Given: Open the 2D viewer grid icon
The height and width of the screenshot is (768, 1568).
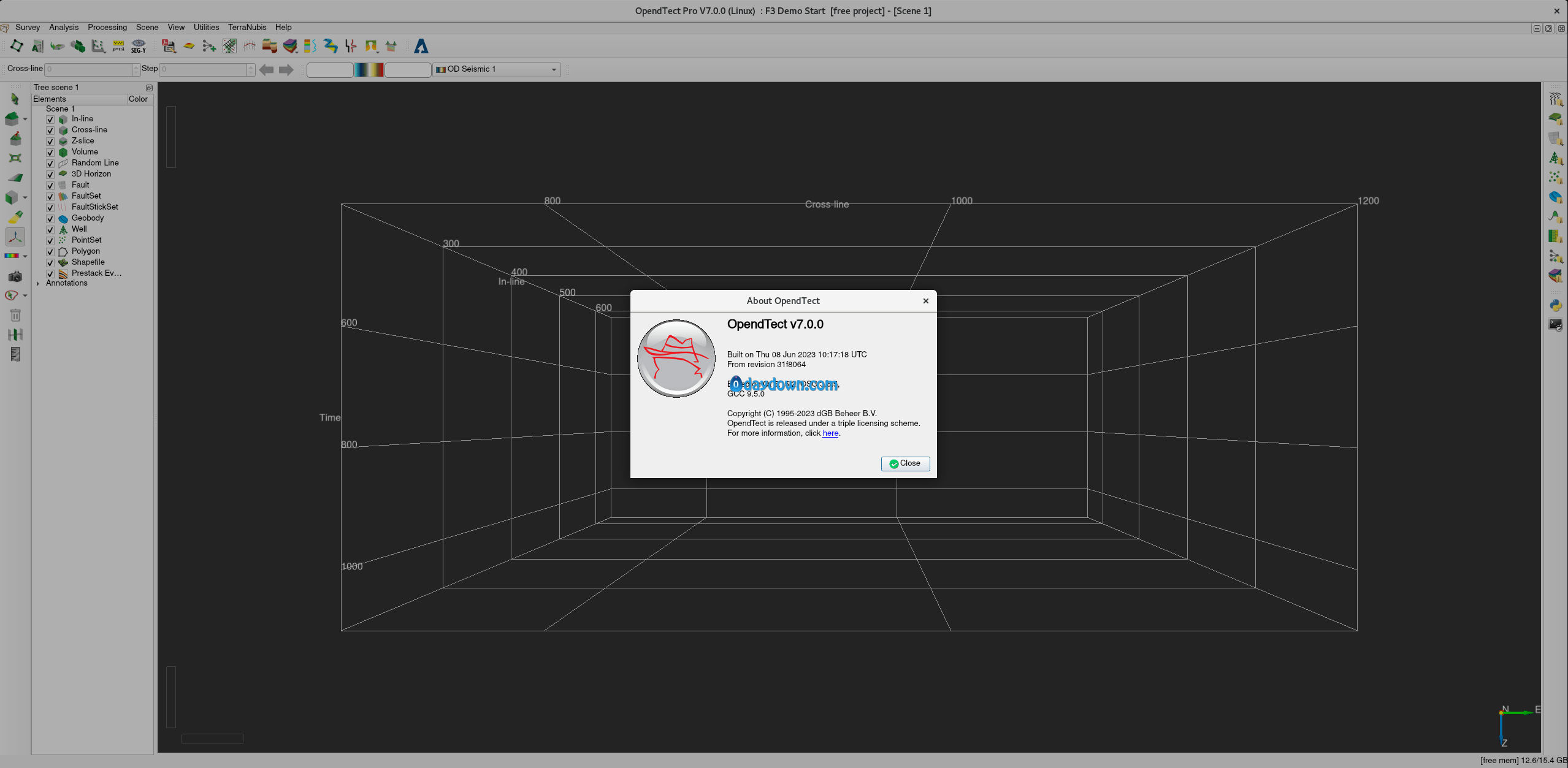Looking at the screenshot, I should (229, 46).
